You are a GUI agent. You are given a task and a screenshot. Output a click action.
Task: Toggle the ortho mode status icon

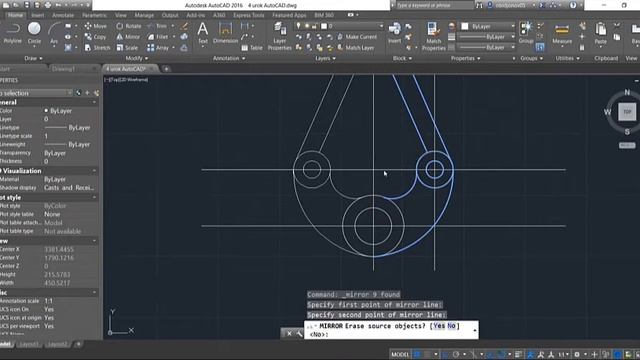pos(445,354)
